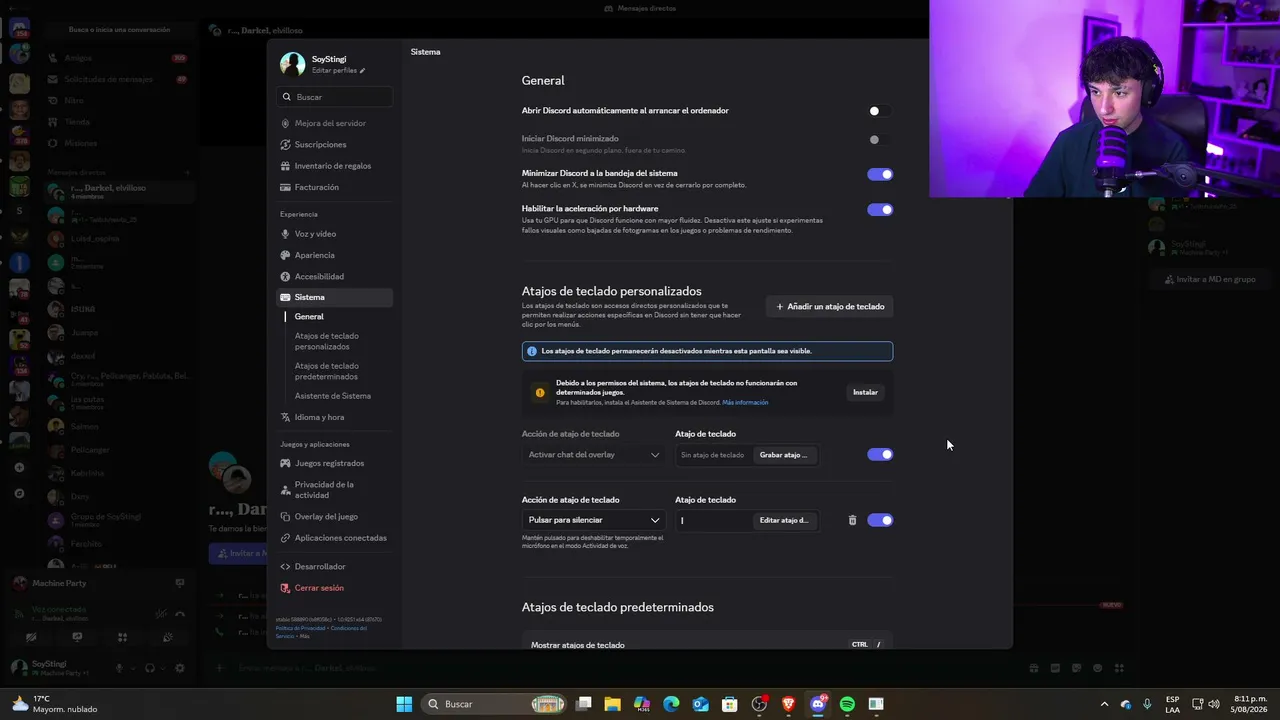Click the Juegos registrados gamepad icon
The image size is (1280, 720).
click(285, 463)
